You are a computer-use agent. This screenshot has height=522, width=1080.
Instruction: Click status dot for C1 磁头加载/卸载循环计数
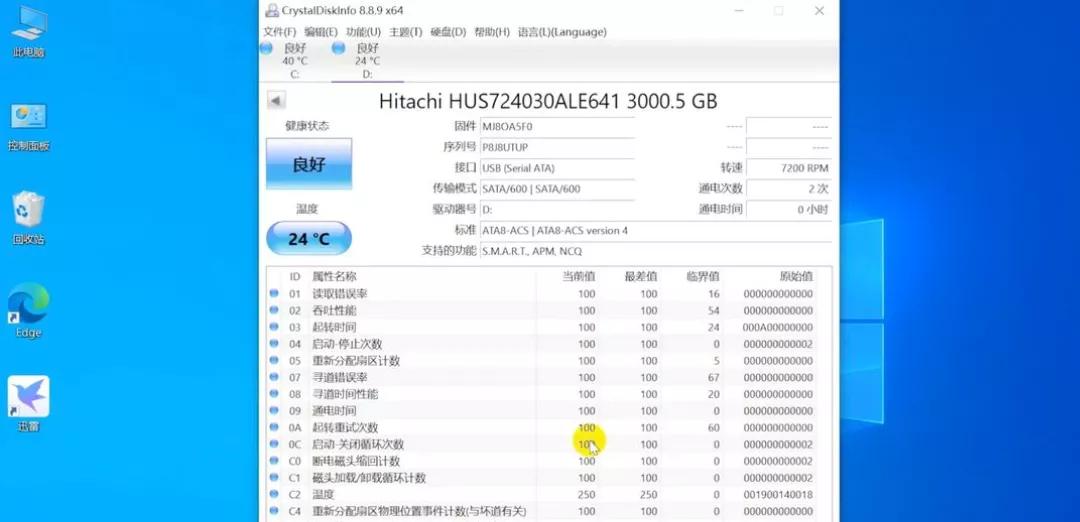point(273,477)
